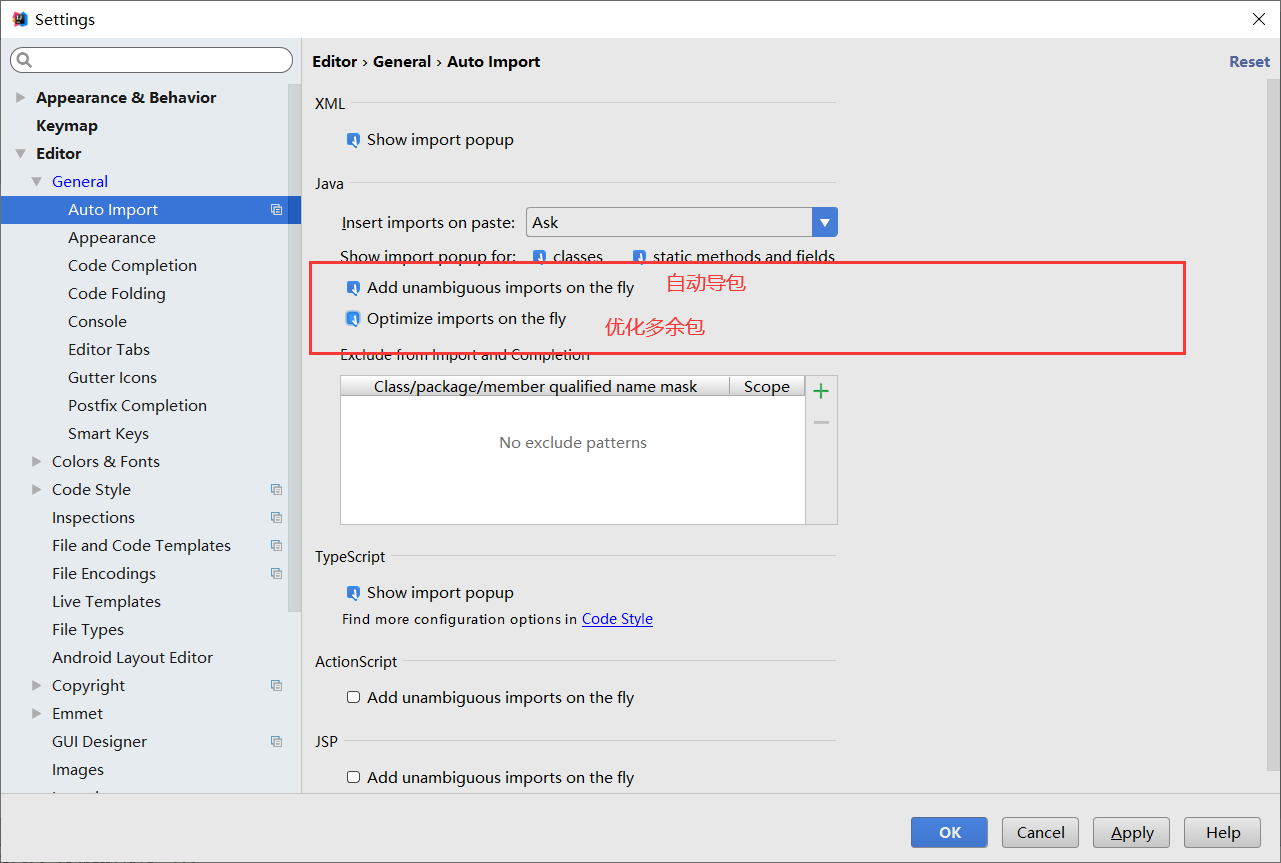Screen dimensions: 1281x863
Task: Expand Appearance & Behavior tree node
Action: click(x=21, y=98)
